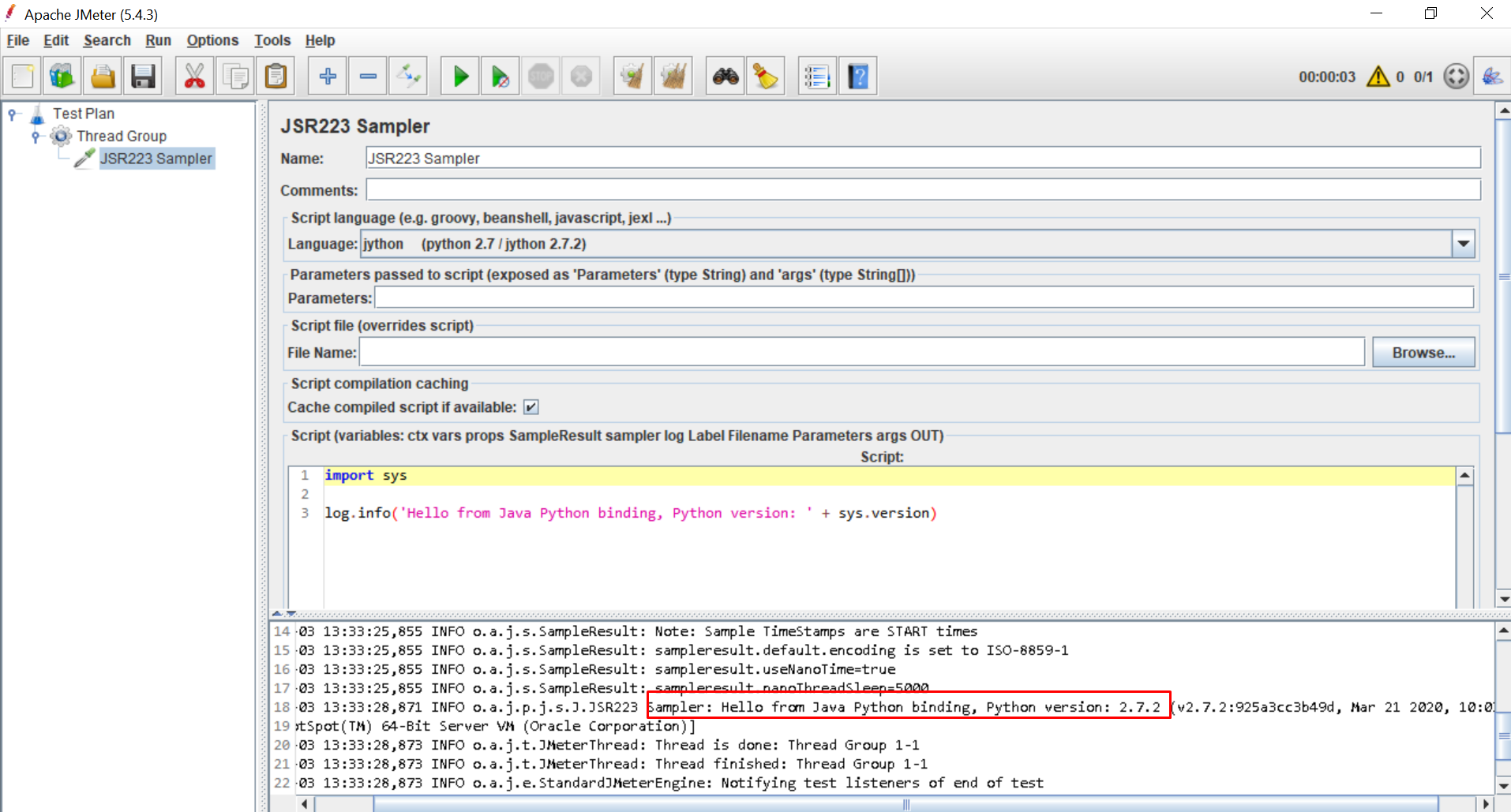
Task: Click the Save test plan icon
Action: [x=143, y=77]
